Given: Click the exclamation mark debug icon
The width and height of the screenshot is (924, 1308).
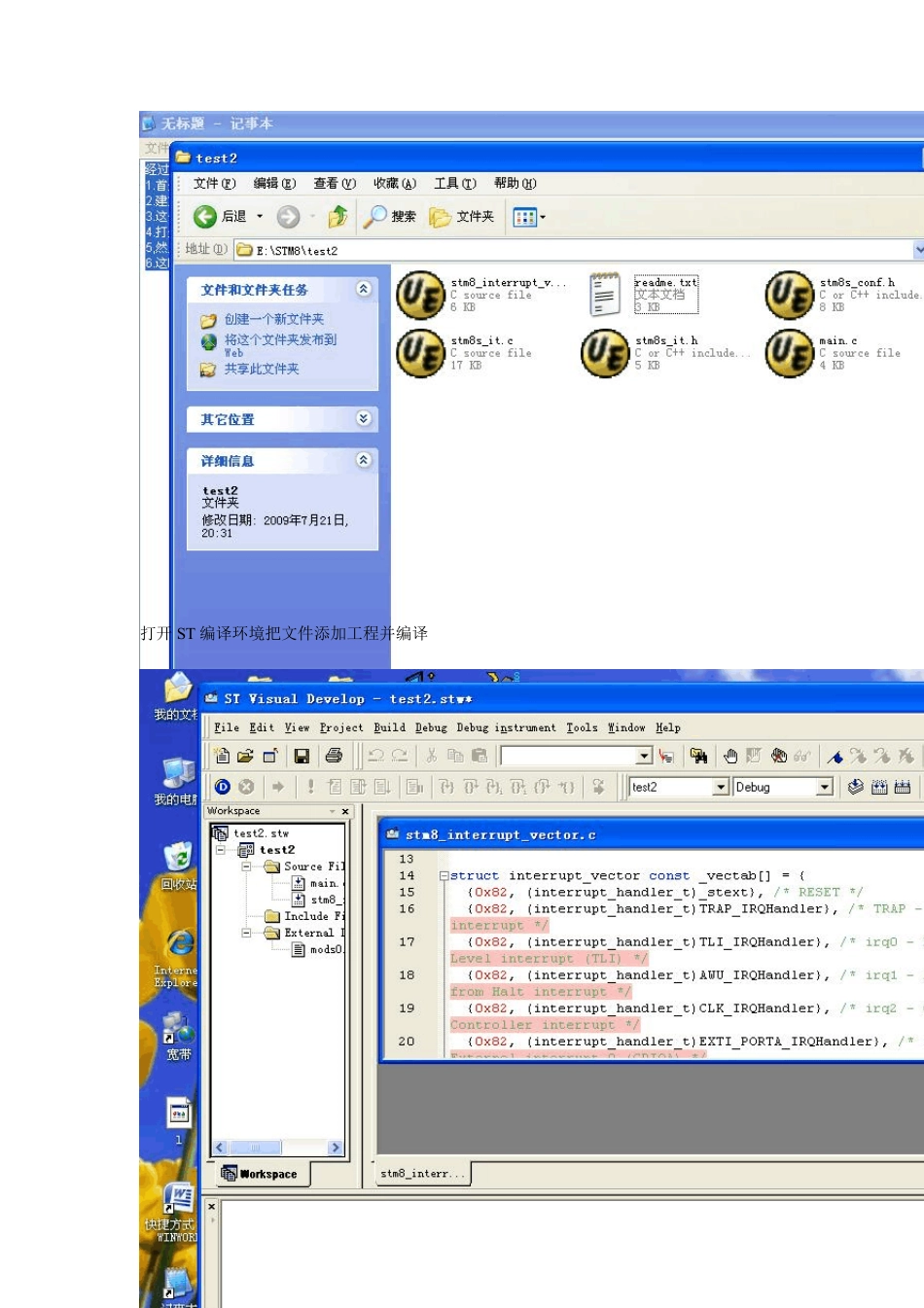Looking at the screenshot, I should pos(310,787).
